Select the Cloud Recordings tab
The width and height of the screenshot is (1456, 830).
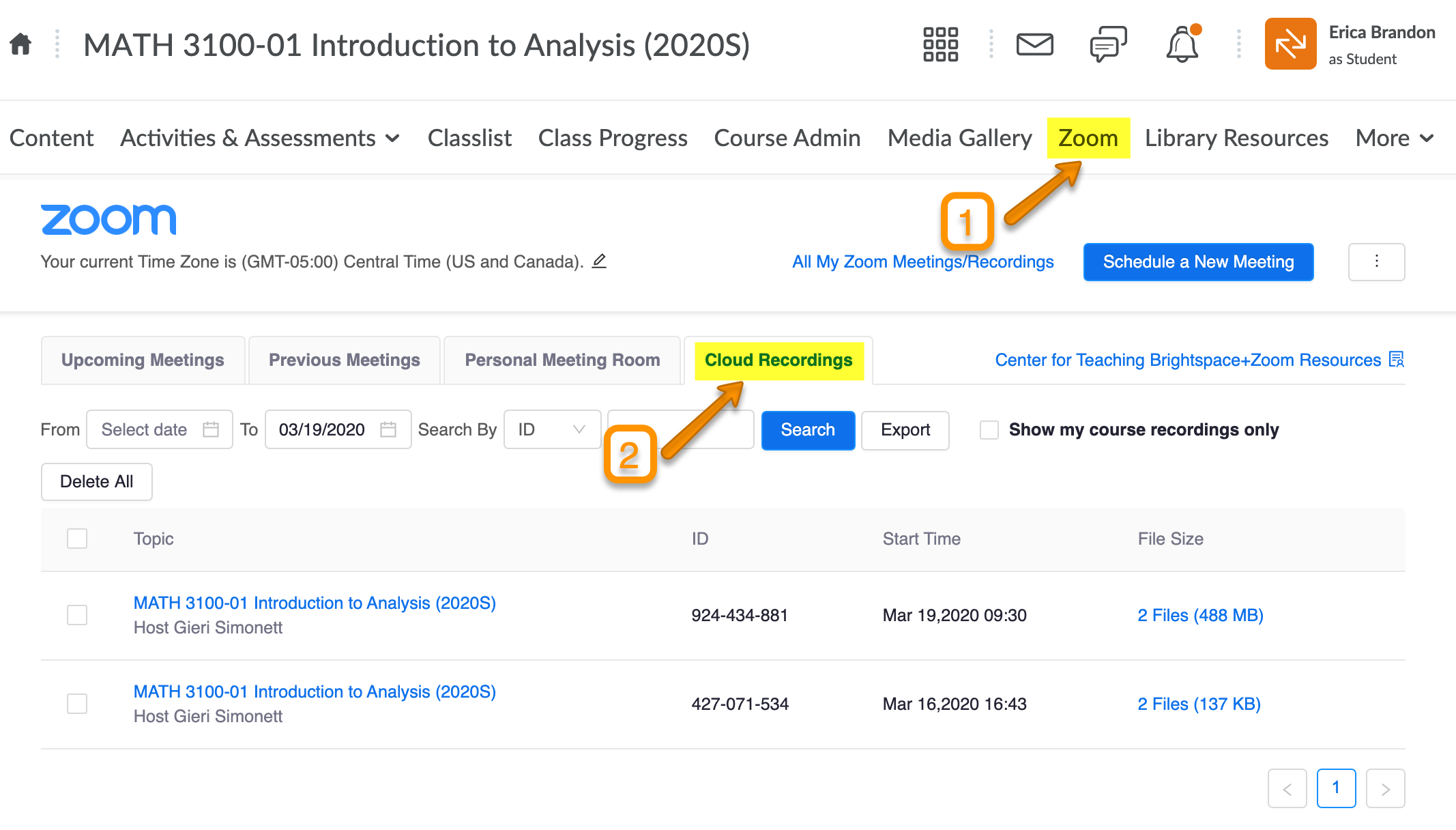(x=778, y=360)
